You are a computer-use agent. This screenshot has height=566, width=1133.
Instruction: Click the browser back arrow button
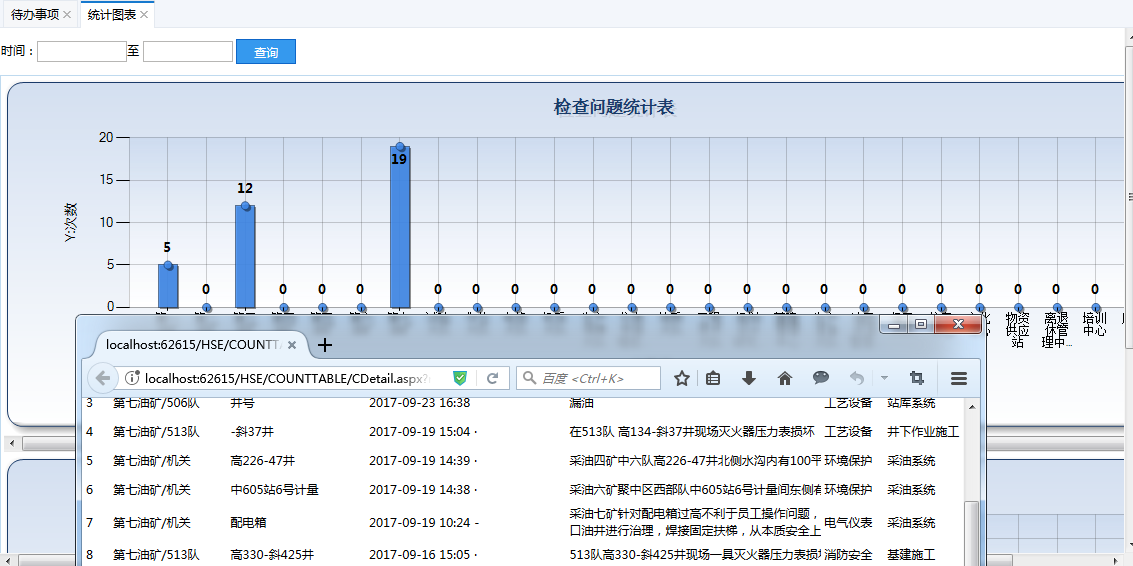click(103, 378)
